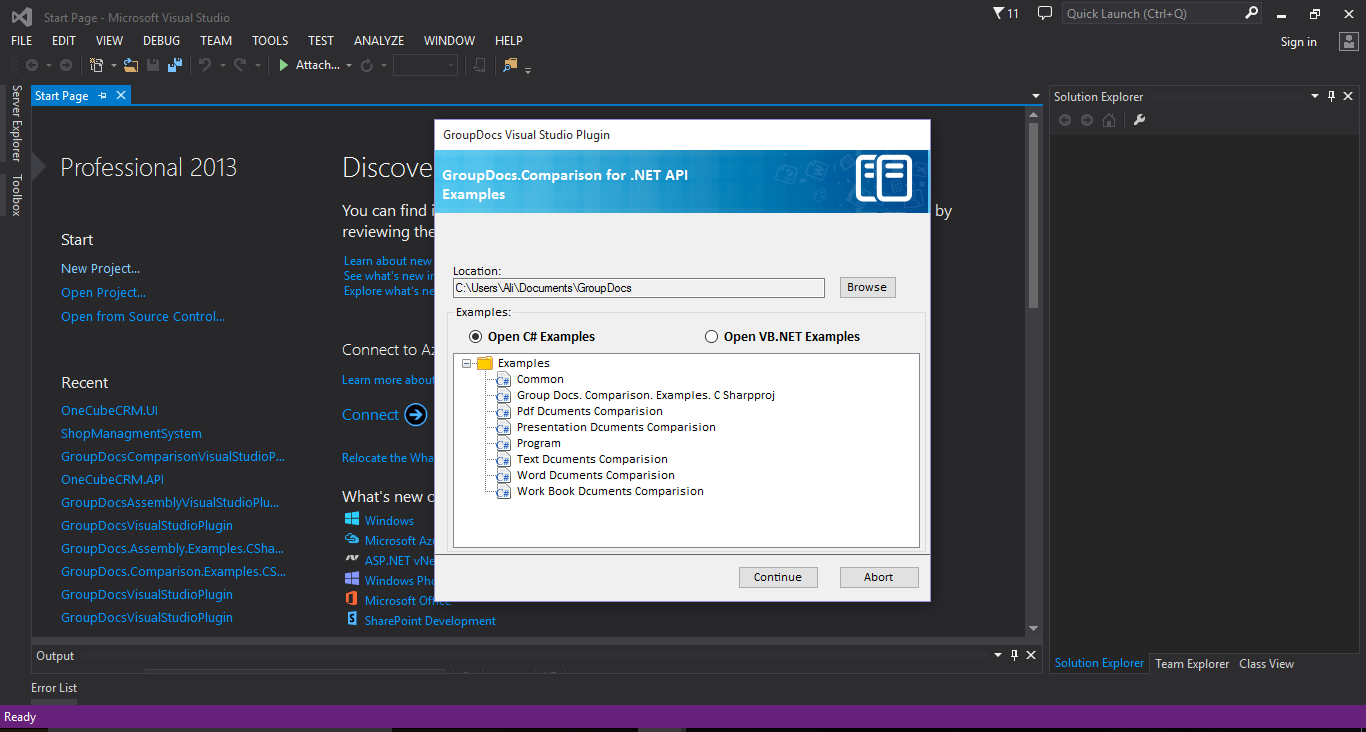Open recent project OneCubeCRM.UI
1366x732 pixels.
coord(110,411)
